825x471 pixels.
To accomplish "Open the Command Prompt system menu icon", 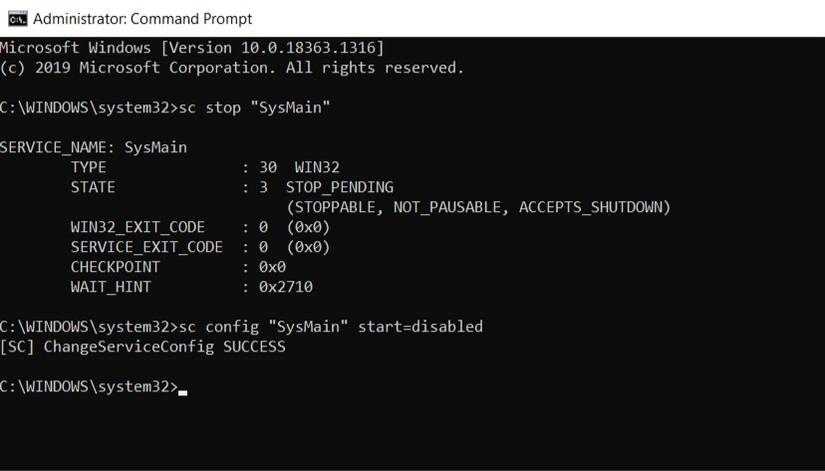I will point(17,18).
